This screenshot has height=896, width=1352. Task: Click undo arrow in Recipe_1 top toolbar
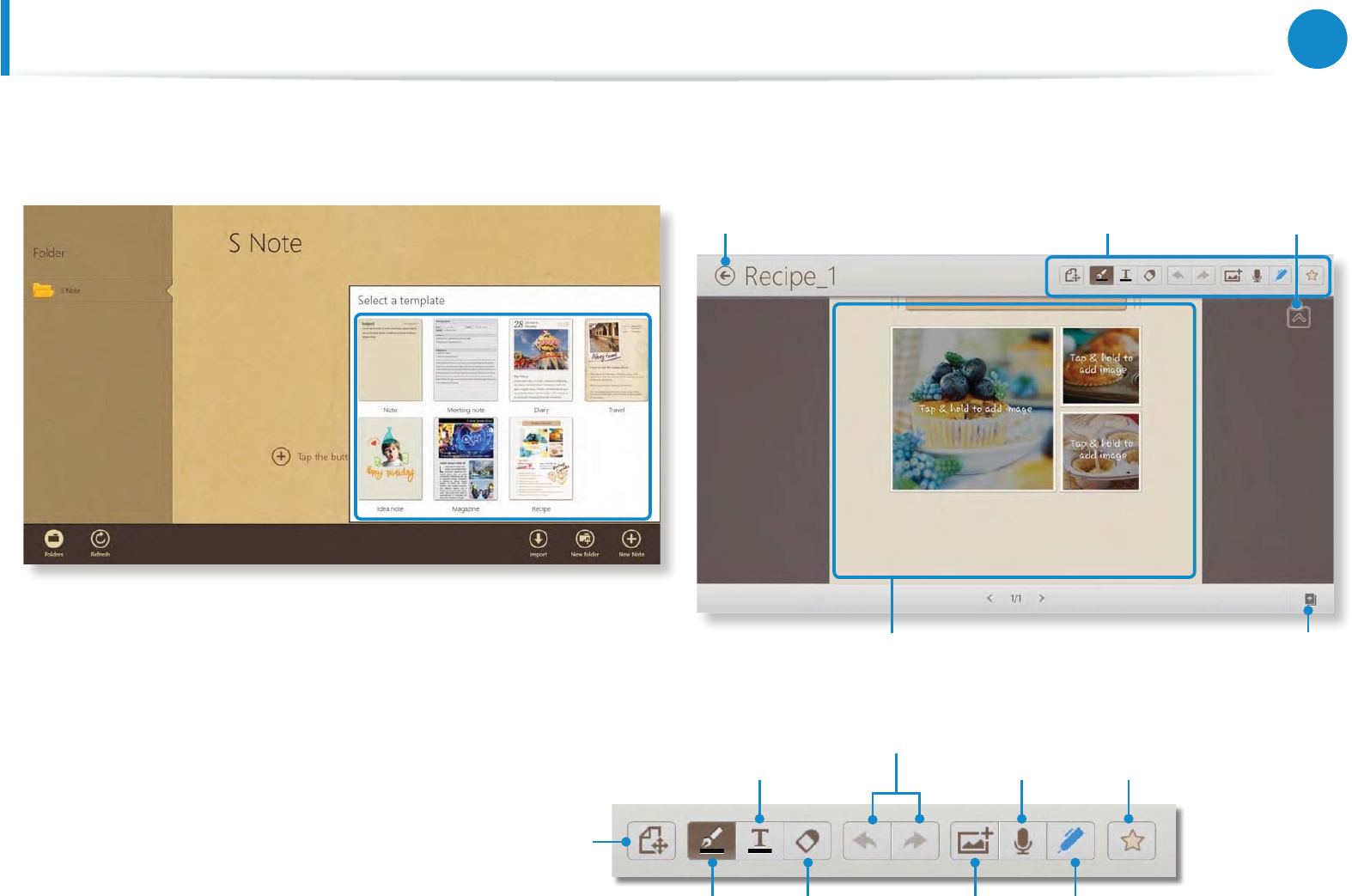(x=1179, y=276)
